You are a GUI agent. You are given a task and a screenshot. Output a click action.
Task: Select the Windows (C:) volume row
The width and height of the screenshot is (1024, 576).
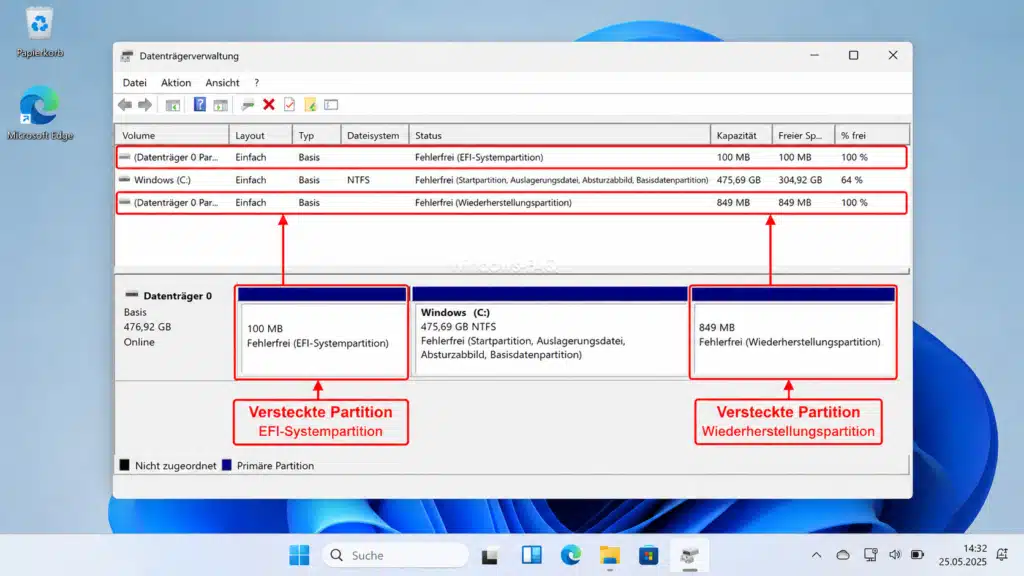(x=511, y=180)
